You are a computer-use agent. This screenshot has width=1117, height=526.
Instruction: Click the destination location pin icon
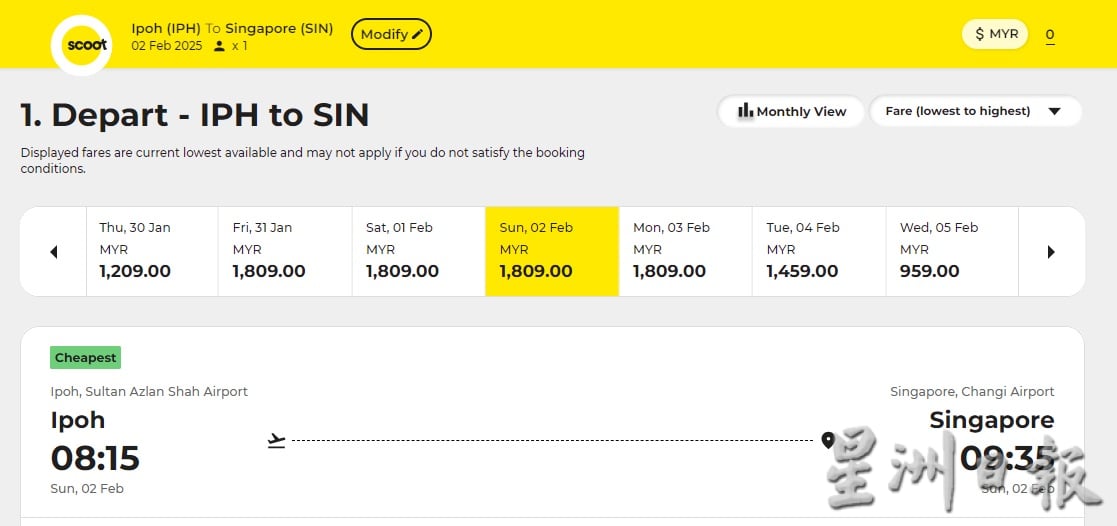point(827,440)
